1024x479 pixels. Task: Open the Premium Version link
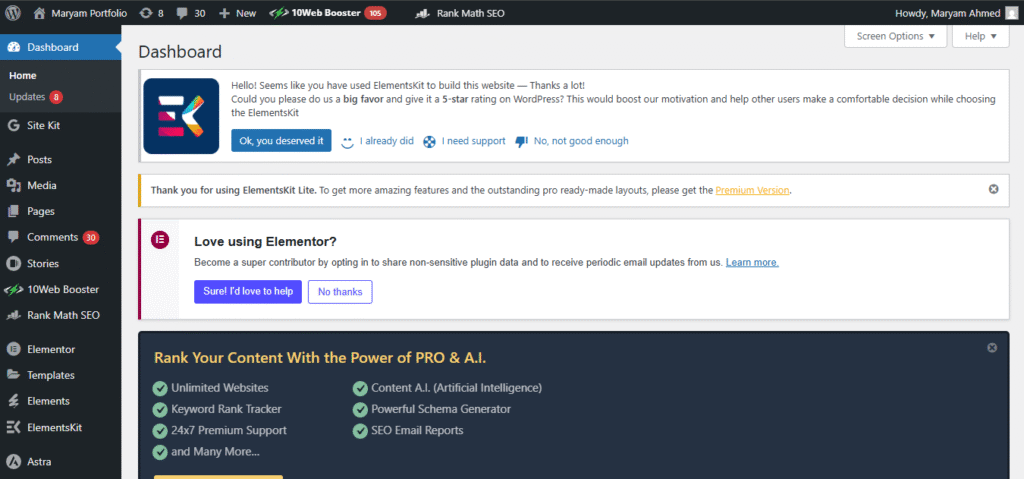pos(753,190)
